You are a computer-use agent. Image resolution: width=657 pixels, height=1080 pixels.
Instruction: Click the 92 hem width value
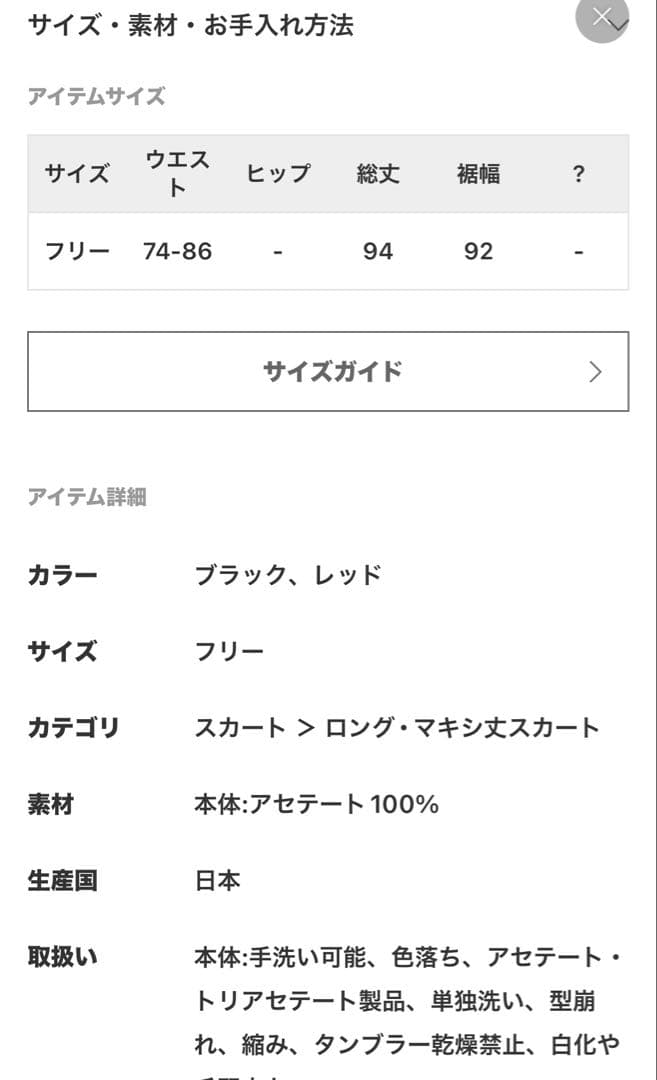pyautogui.click(x=478, y=251)
